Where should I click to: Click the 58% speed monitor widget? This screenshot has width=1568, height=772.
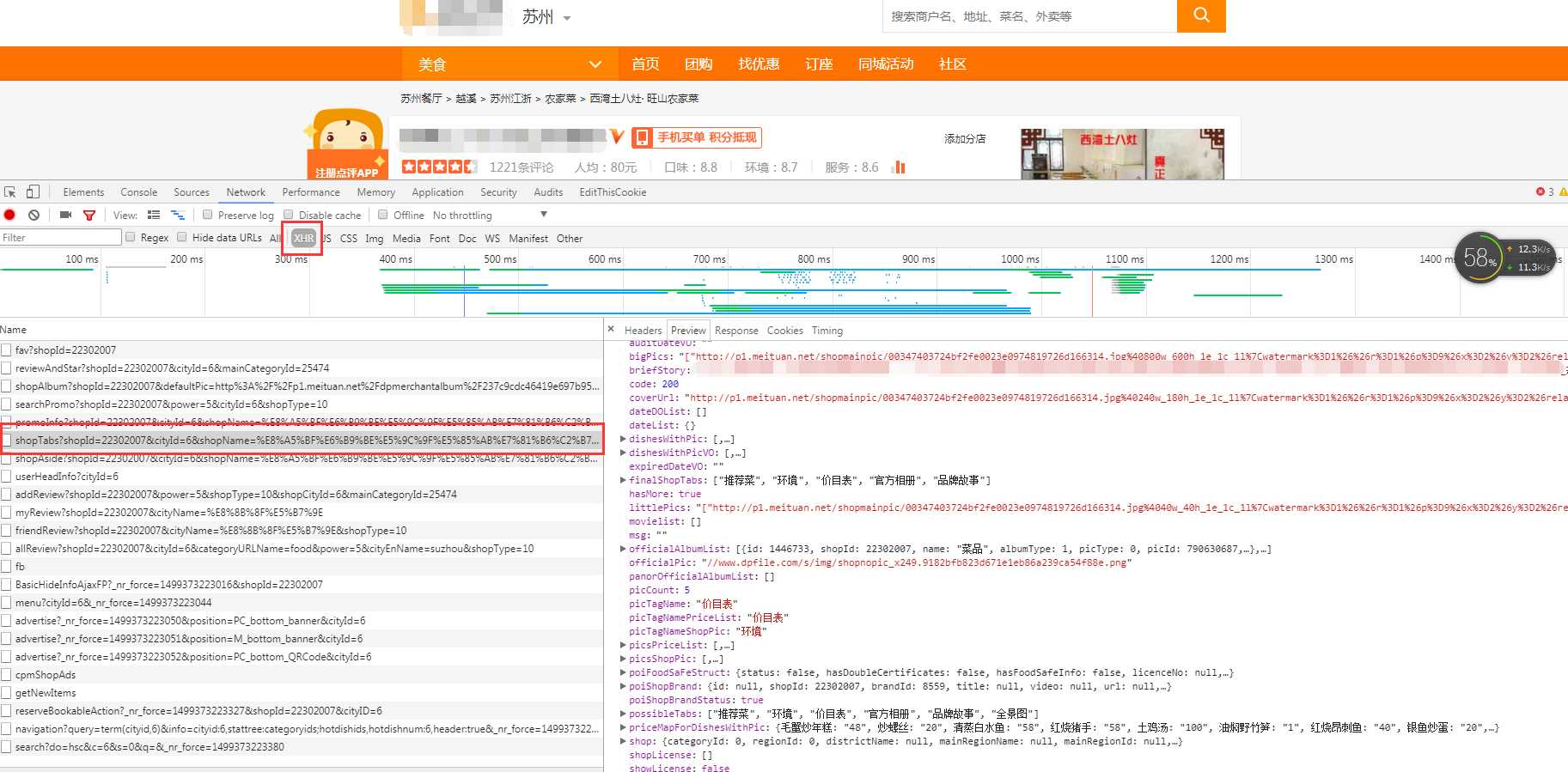click(x=1480, y=258)
